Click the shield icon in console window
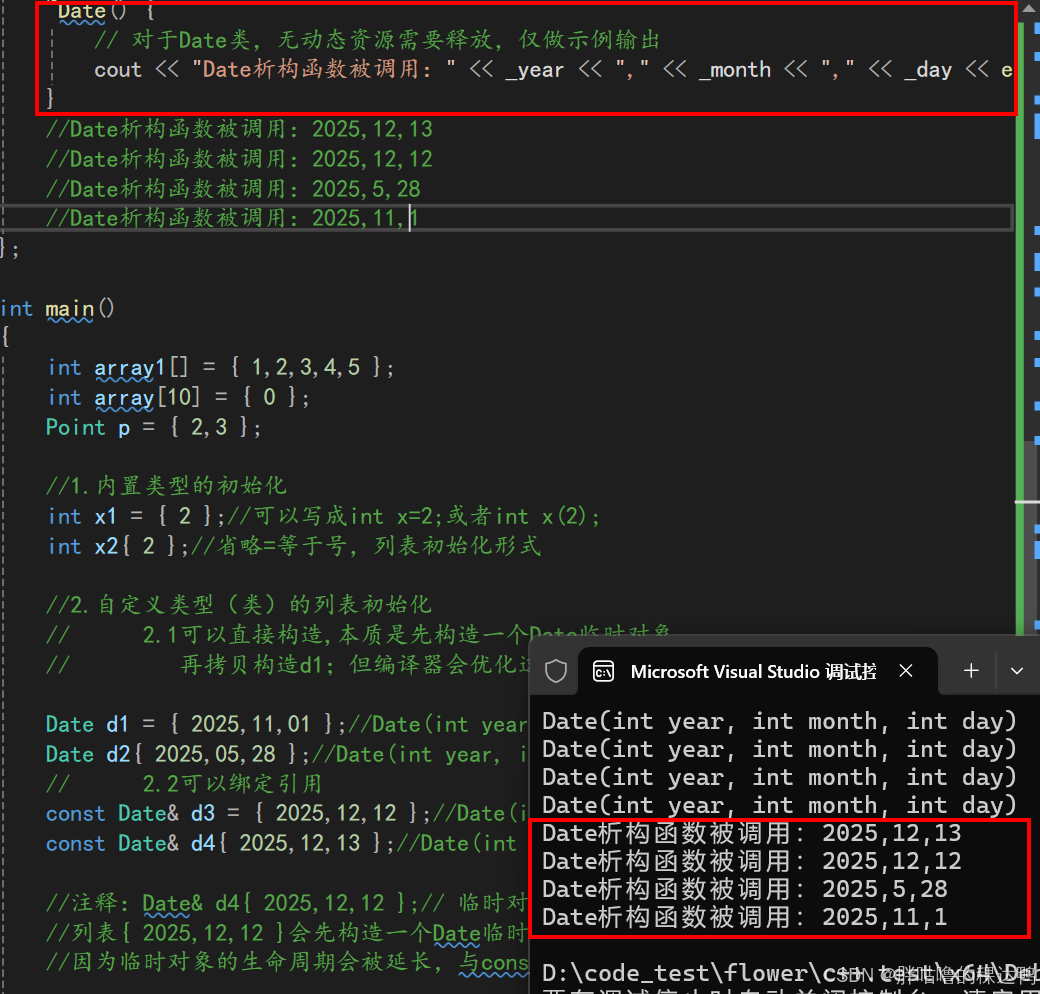The image size is (1040, 994). pos(556,671)
